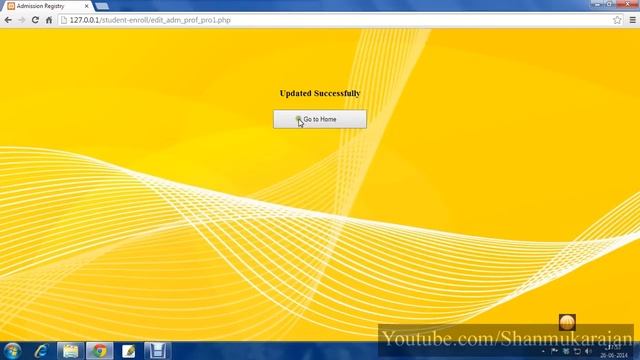Screen dimensions: 640x360
Task: Close the Admission Registry tab
Action: pos(87,6)
